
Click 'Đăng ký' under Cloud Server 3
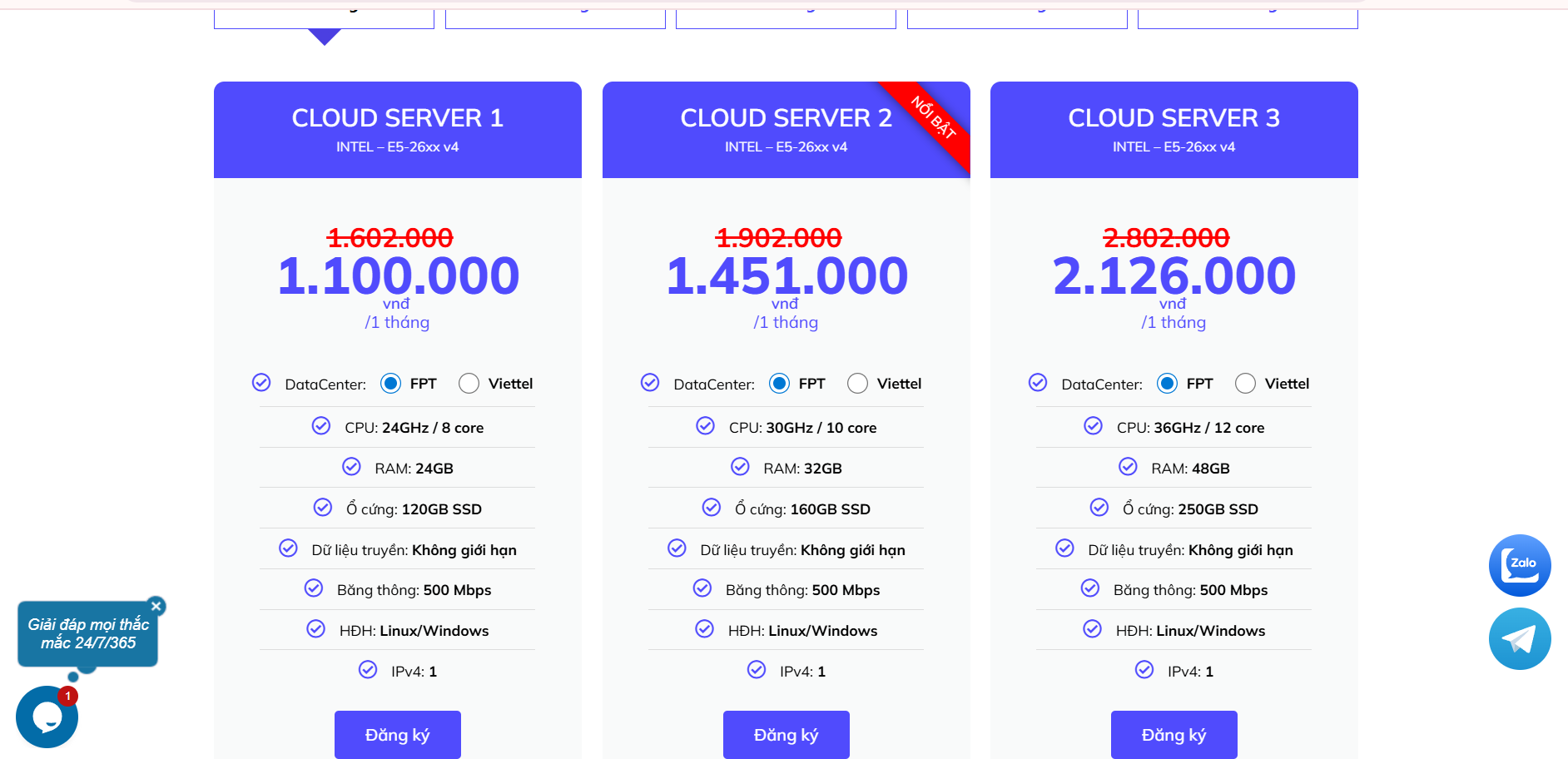[x=1174, y=735]
